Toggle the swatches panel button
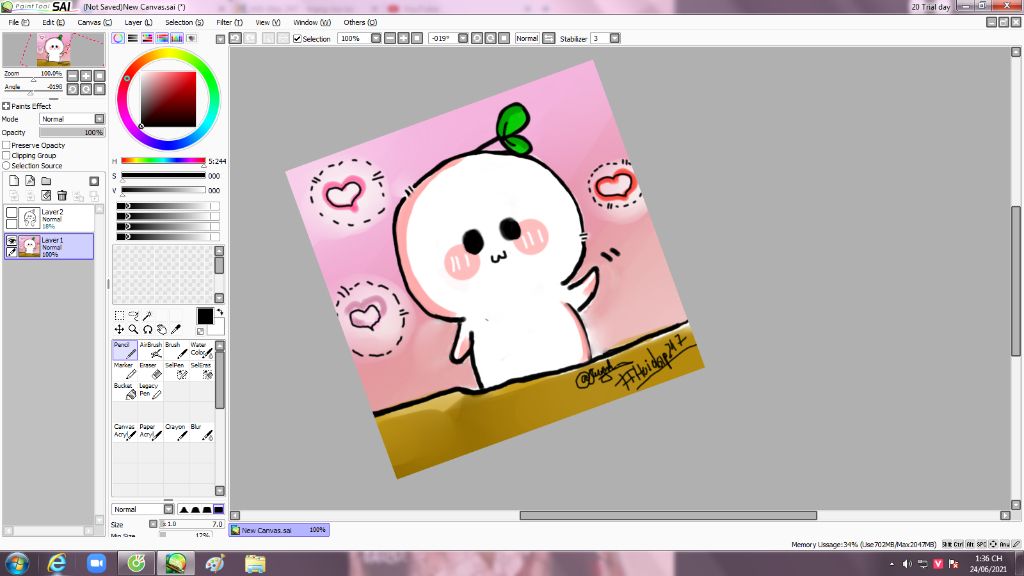 click(x=177, y=39)
